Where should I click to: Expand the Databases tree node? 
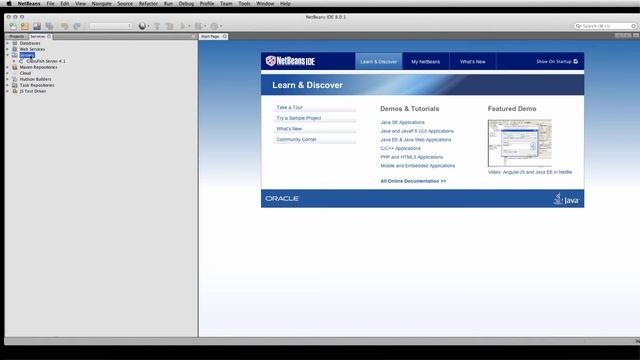[x=7, y=43]
